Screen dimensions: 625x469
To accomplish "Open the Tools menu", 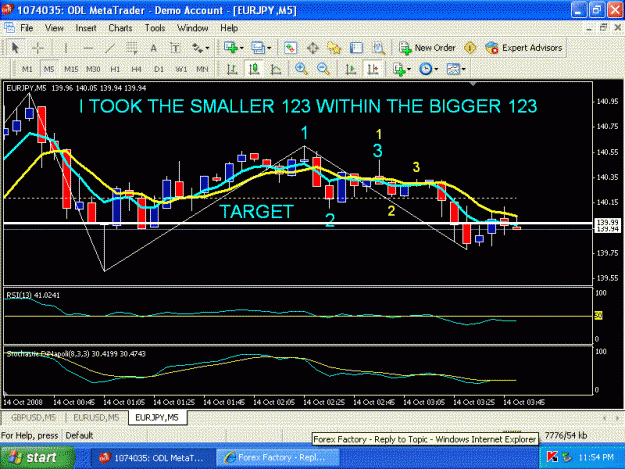I will coord(155,28).
